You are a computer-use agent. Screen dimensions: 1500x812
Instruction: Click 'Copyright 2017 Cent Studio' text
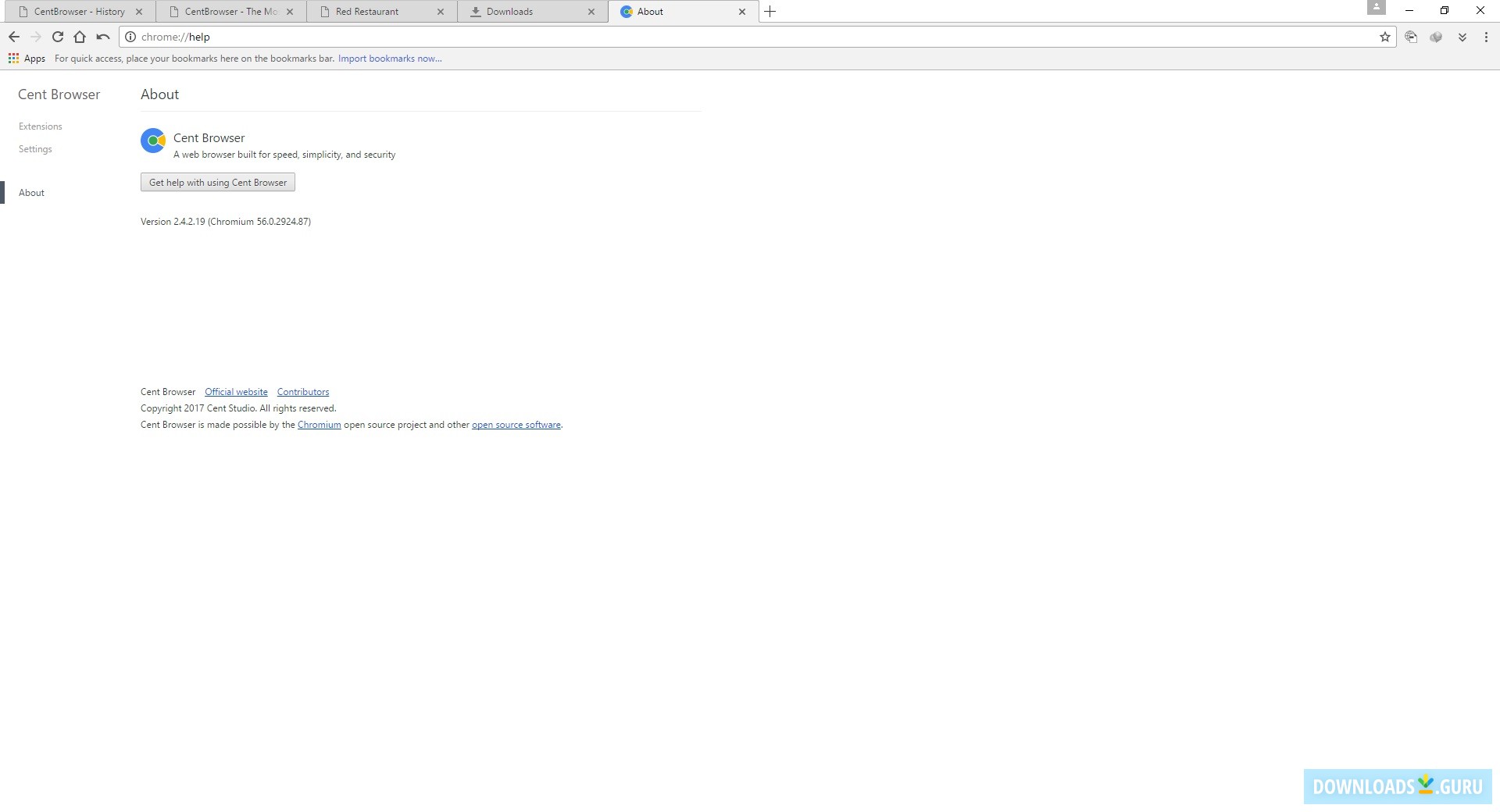[x=198, y=408]
